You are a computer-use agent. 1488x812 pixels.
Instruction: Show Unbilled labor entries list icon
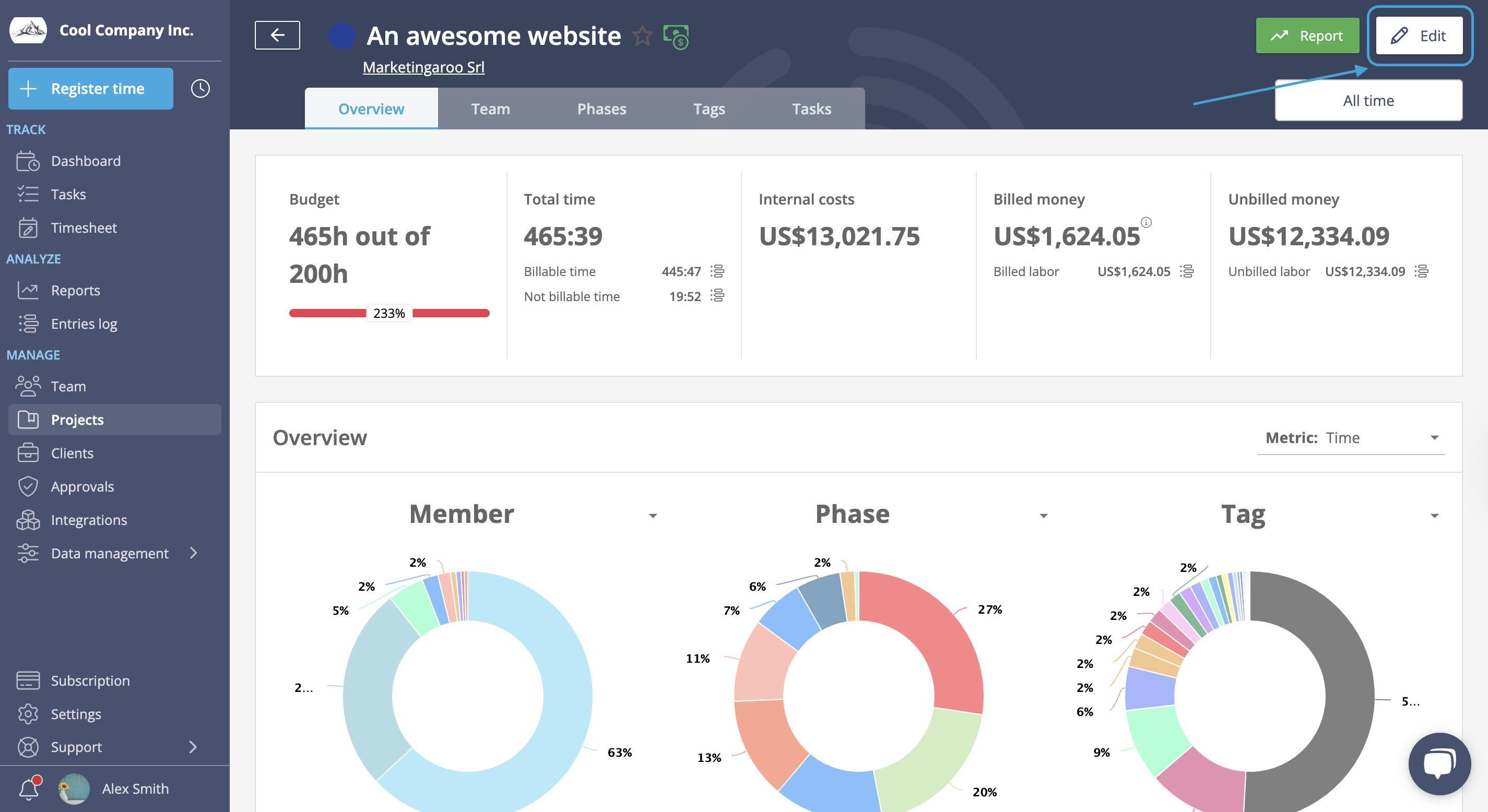[1422, 271]
